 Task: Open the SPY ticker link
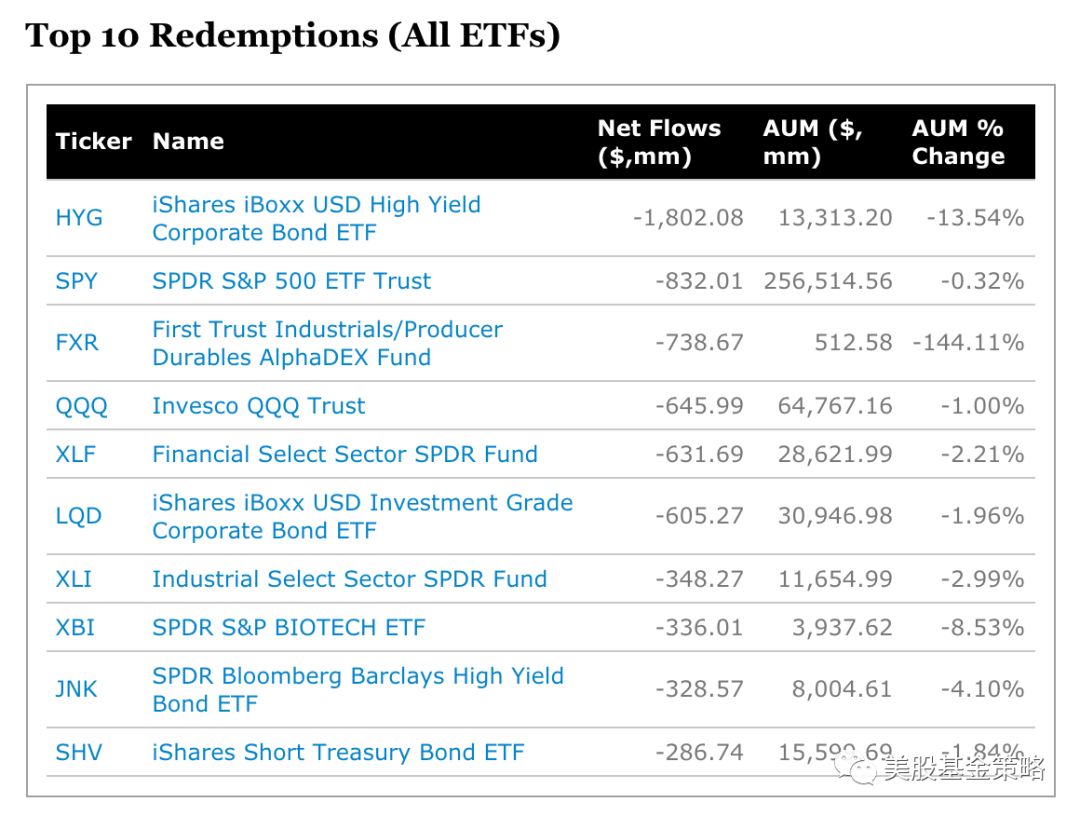(x=77, y=281)
